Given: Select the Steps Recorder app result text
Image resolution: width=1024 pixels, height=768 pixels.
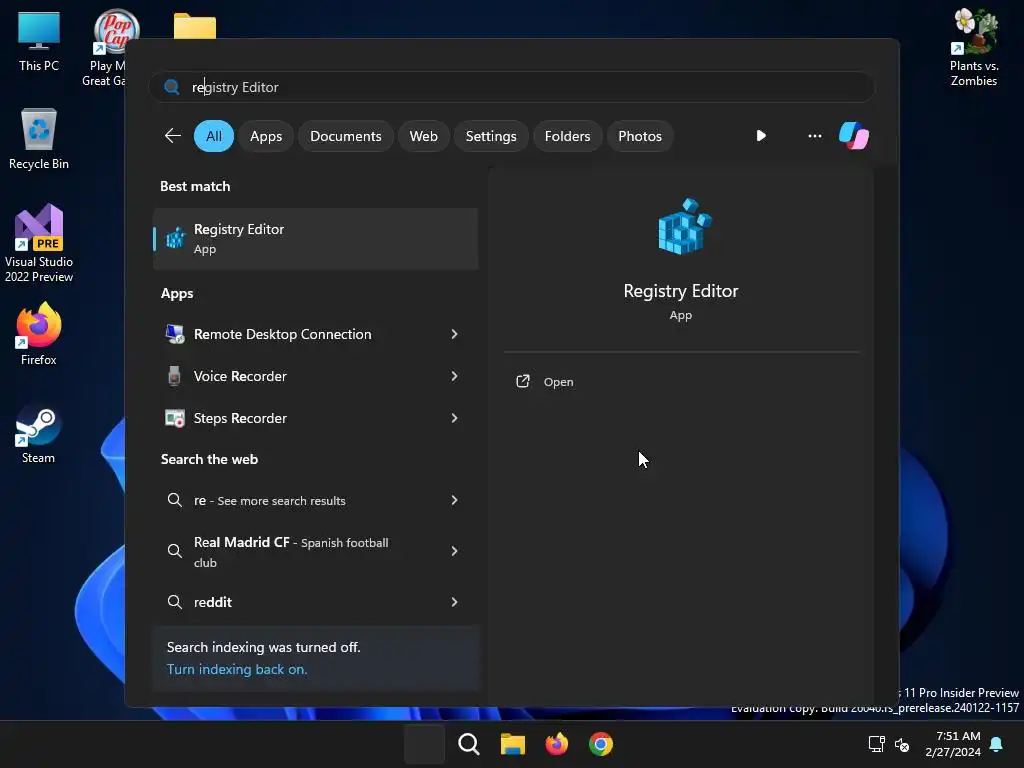Looking at the screenshot, I should click(240, 418).
